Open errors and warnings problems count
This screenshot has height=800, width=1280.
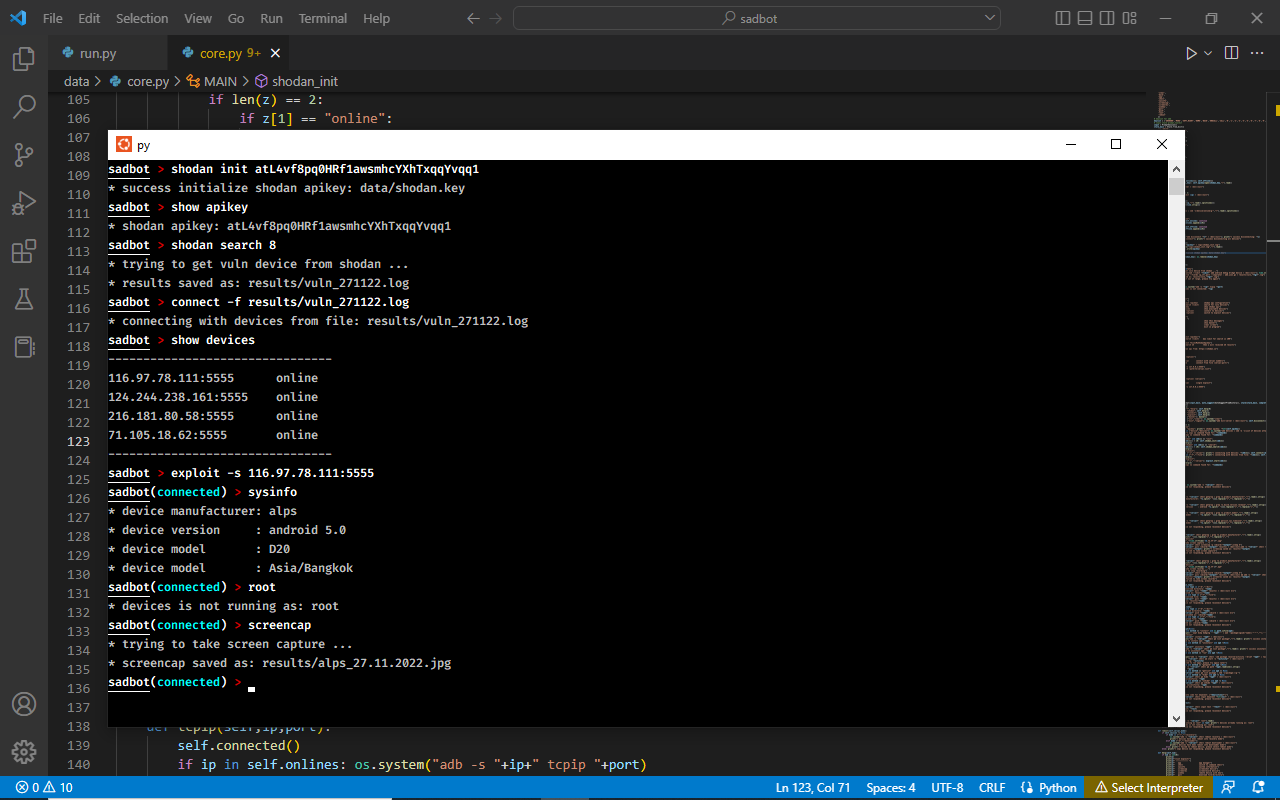coord(44,788)
